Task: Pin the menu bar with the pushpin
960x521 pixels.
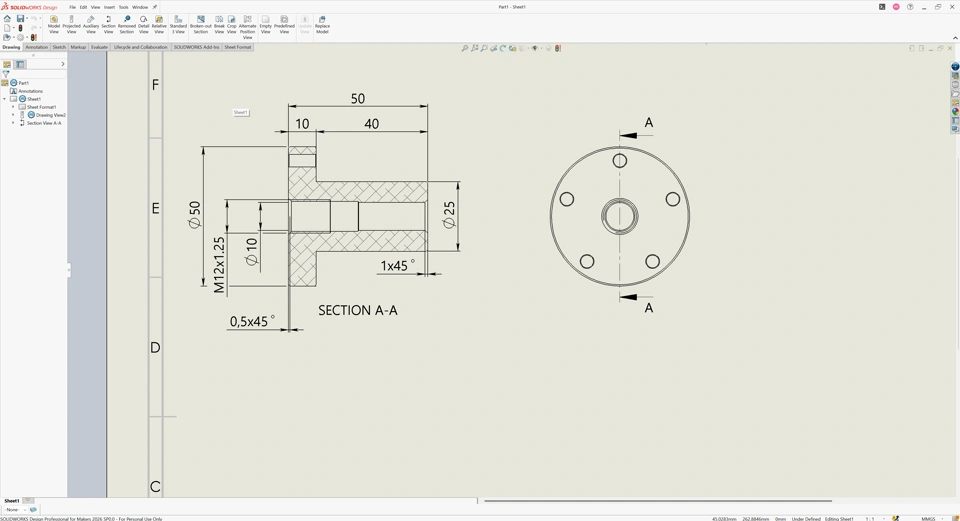Action: click(155, 7)
